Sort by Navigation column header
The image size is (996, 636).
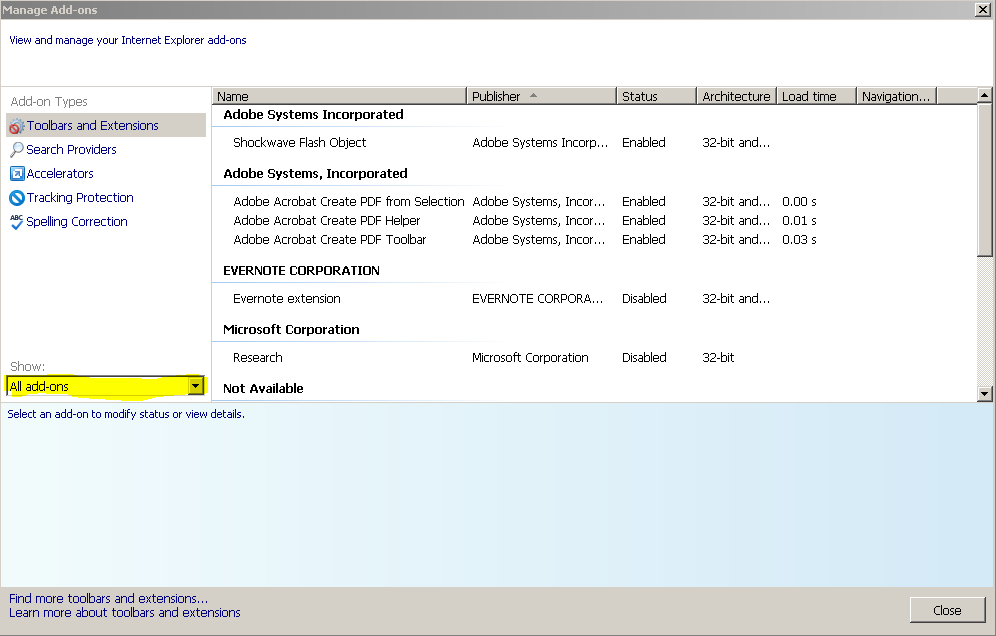(x=896, y=96)
